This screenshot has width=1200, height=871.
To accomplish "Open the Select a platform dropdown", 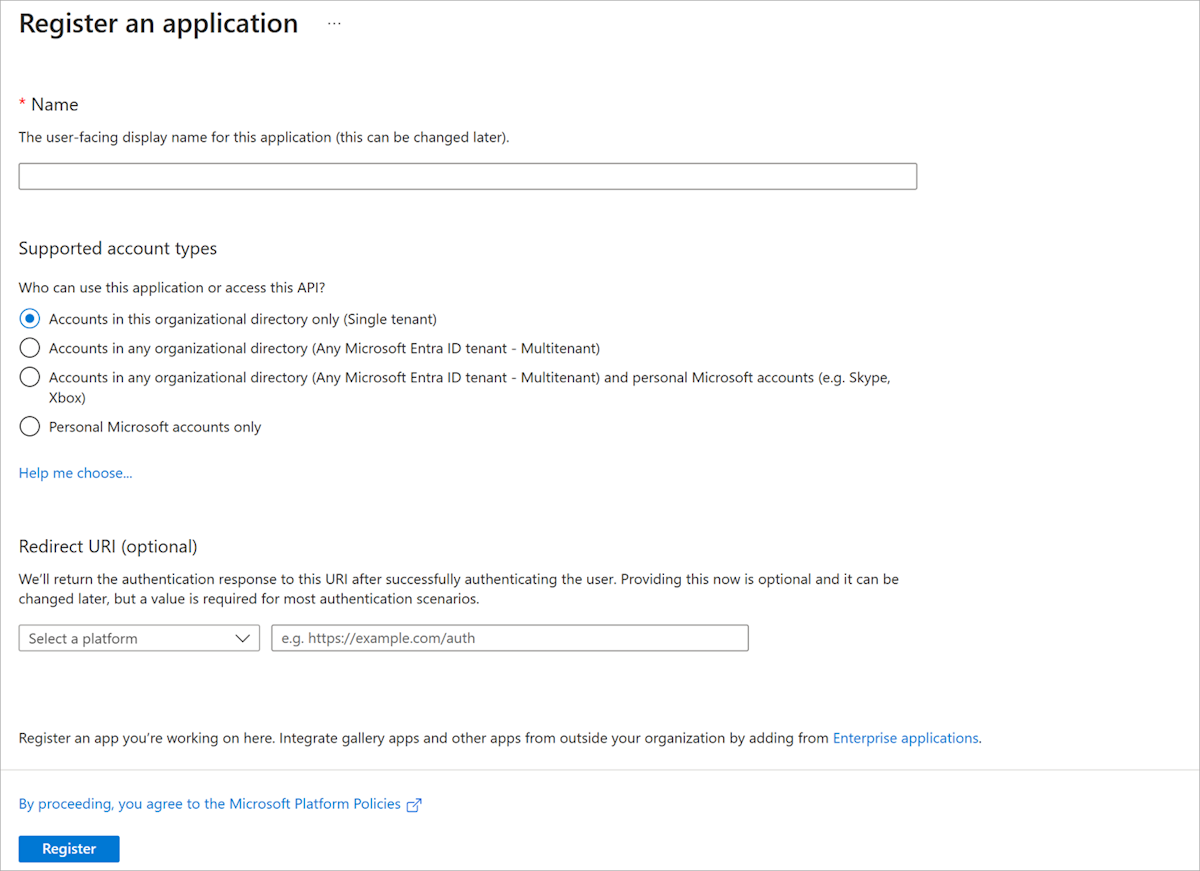I will pos(138,637).
